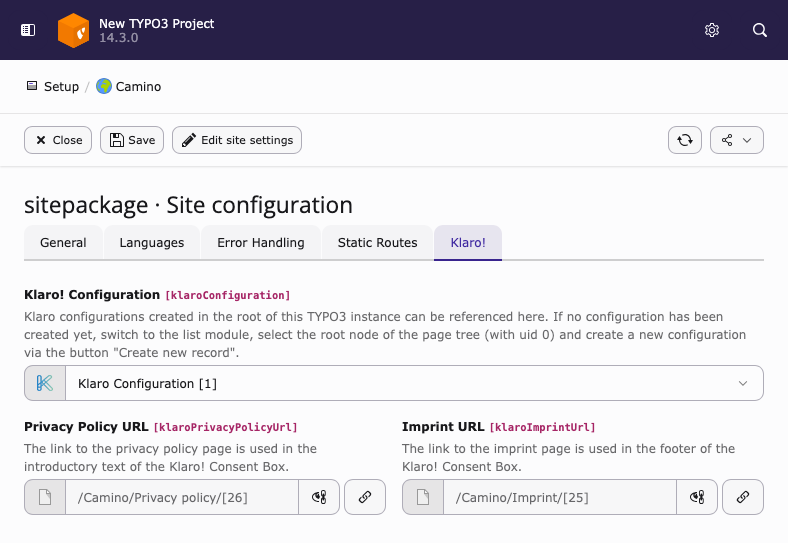The image size is (788, 543).
Task: Open Edit site settings
Action: [237, 140]
